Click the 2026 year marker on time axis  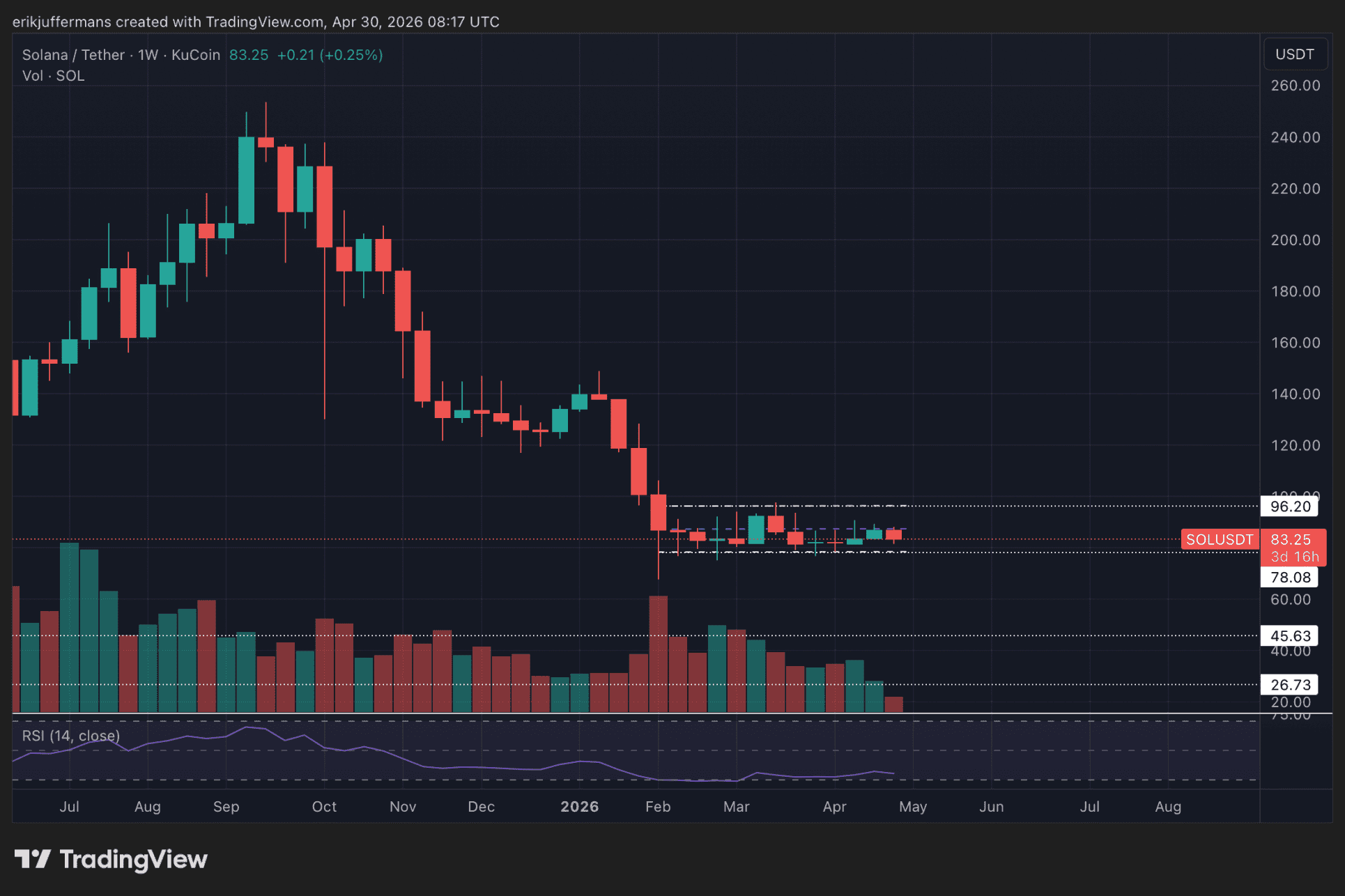pos(579,806)
